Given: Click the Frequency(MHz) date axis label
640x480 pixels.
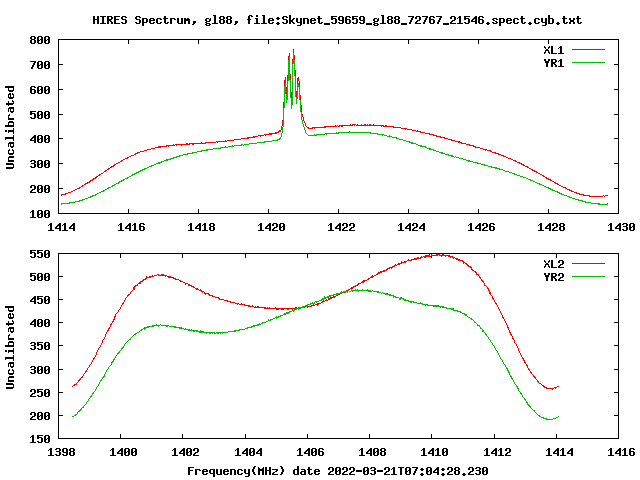Looking at the screenshot, I should click(x=338, y=471).
